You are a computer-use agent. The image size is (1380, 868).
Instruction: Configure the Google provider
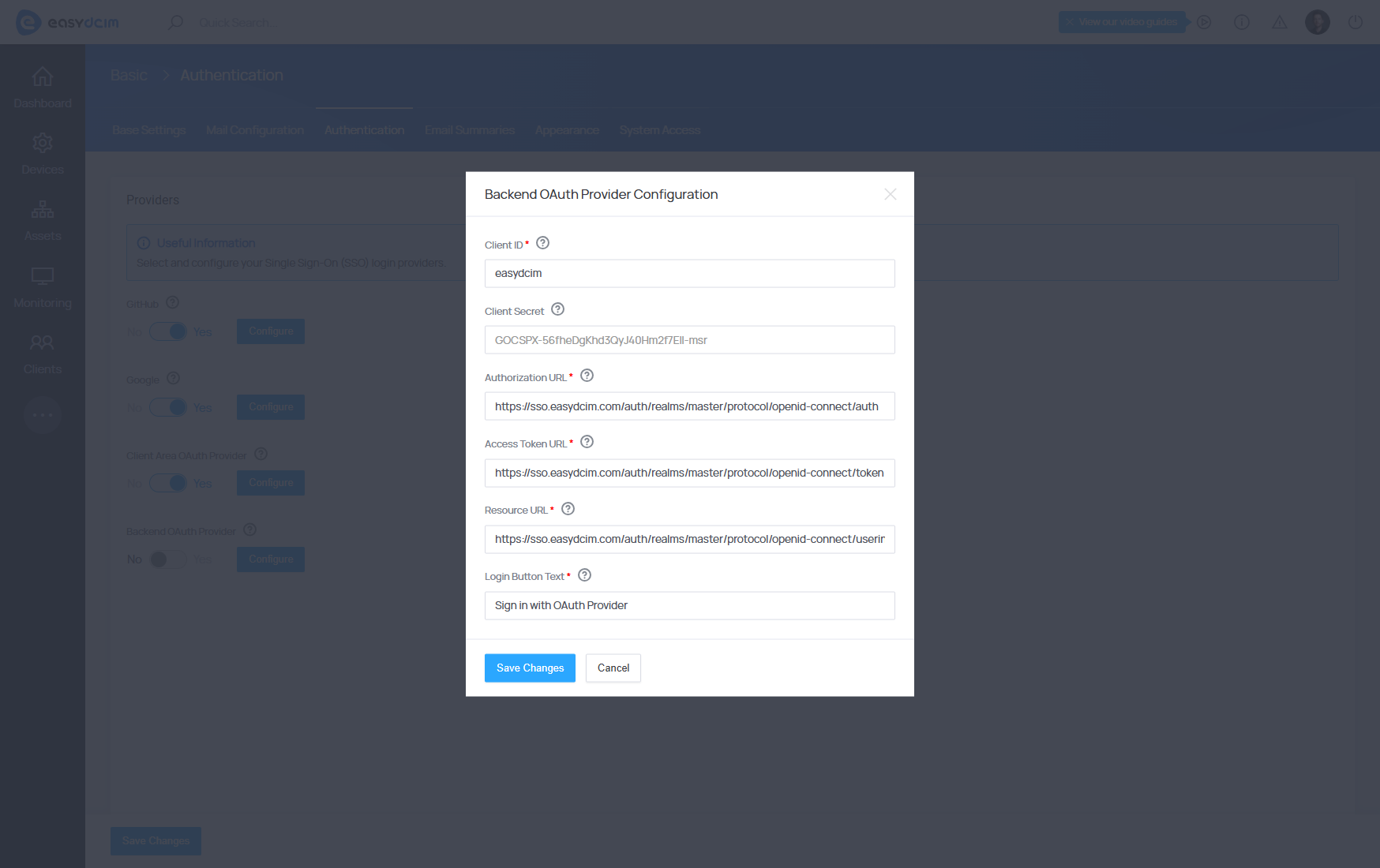[x=271, y=407]
